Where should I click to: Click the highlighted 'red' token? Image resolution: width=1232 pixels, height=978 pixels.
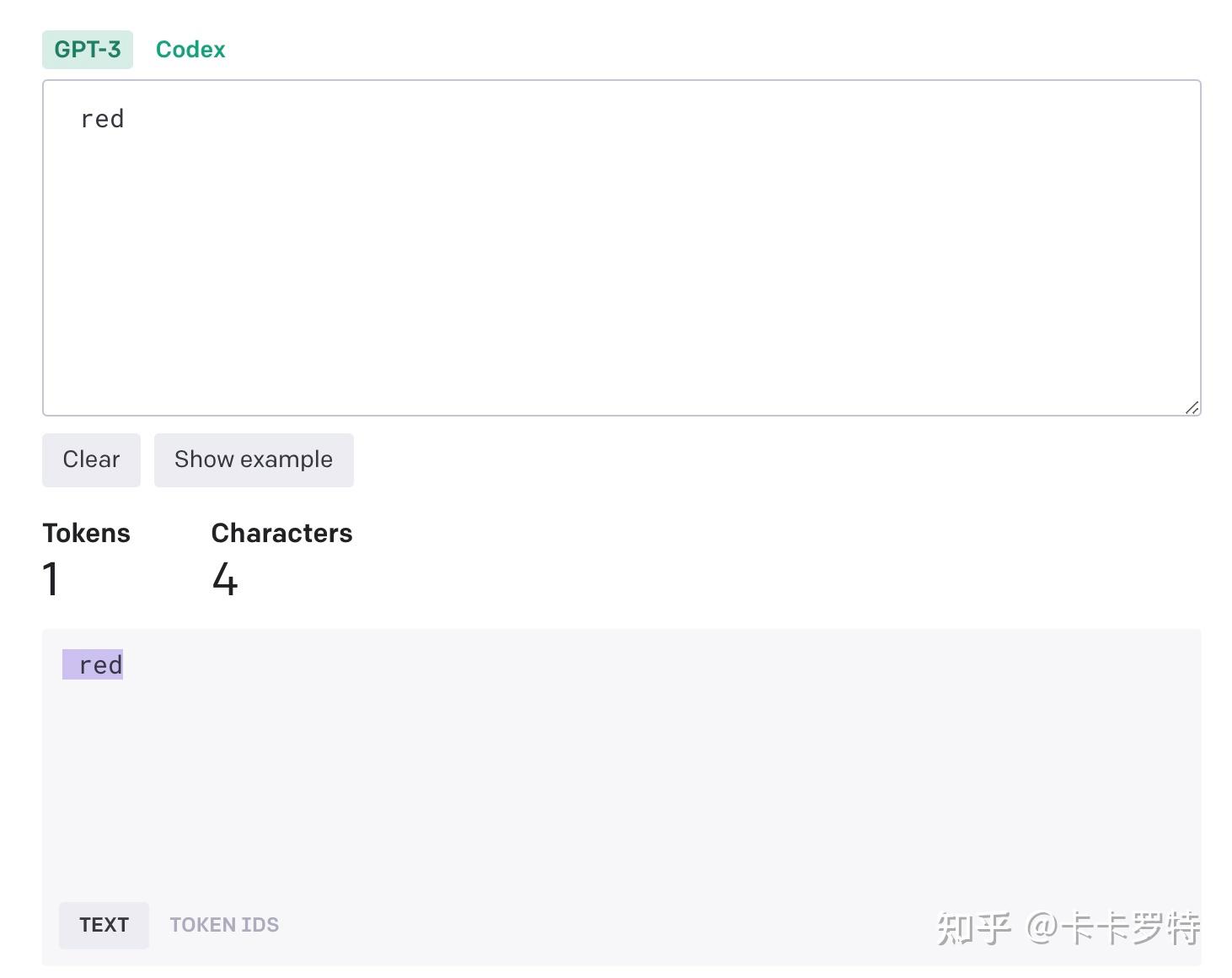(x=94, y=664)
